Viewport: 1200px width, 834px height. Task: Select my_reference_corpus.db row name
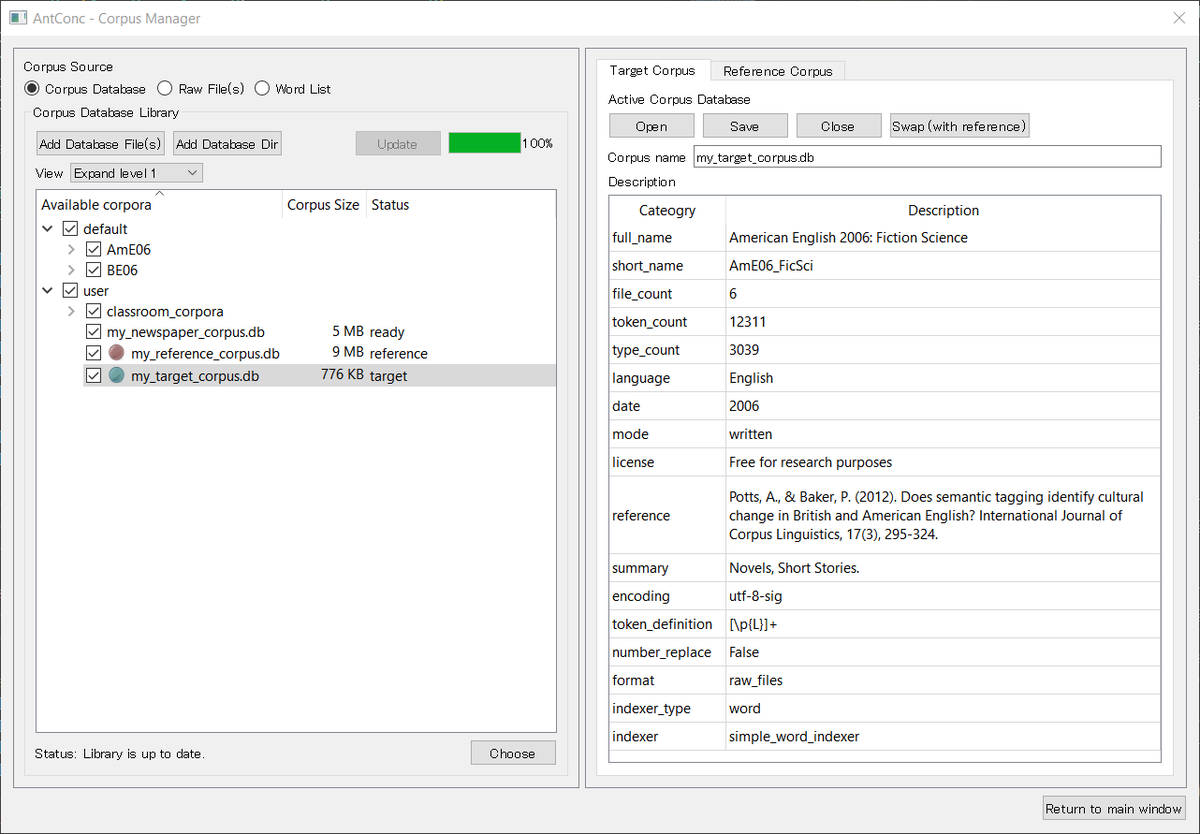(205, 354)
